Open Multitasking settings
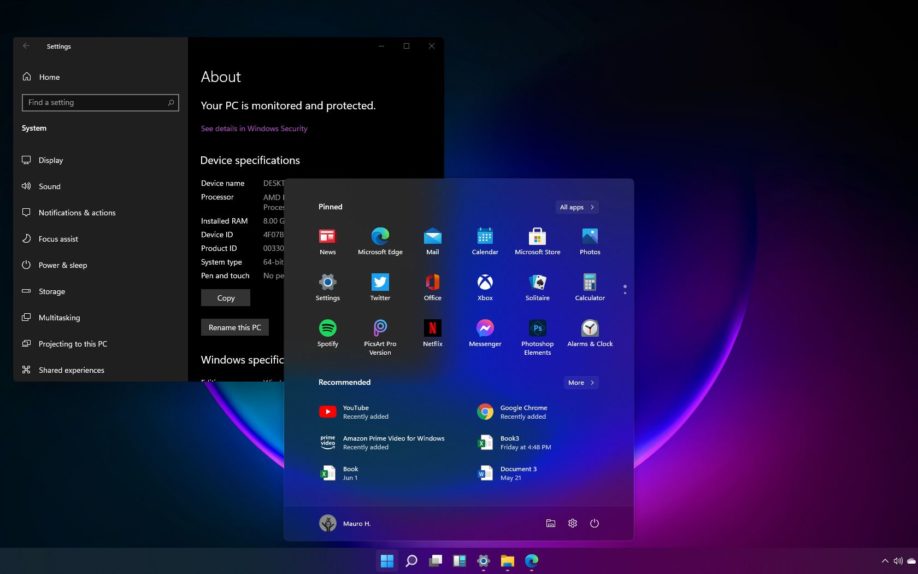 [x=51, y=317]
